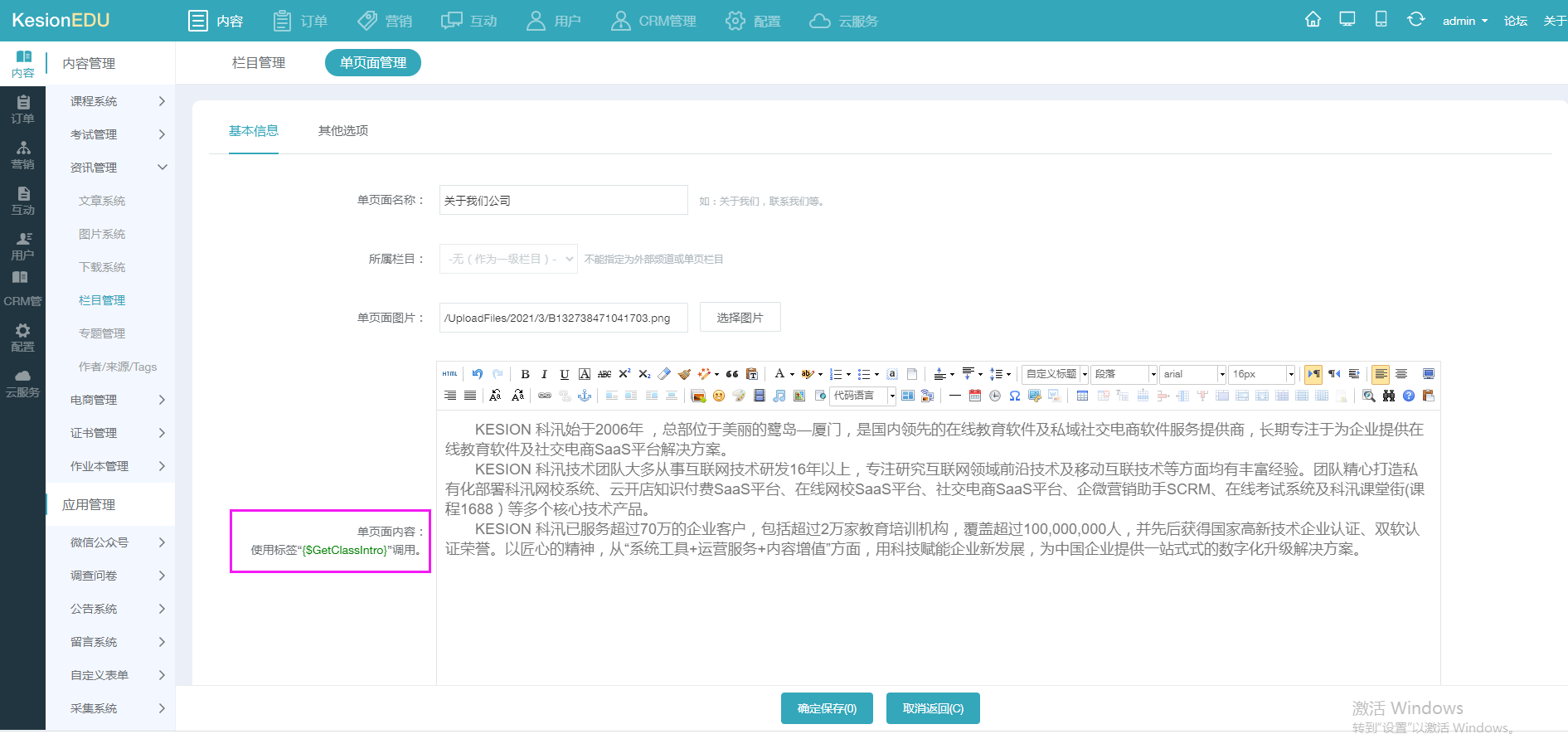Screen dimensions: 1568x734
Task: Click the insert video filmstrip icon
Action: pos(759,396)
